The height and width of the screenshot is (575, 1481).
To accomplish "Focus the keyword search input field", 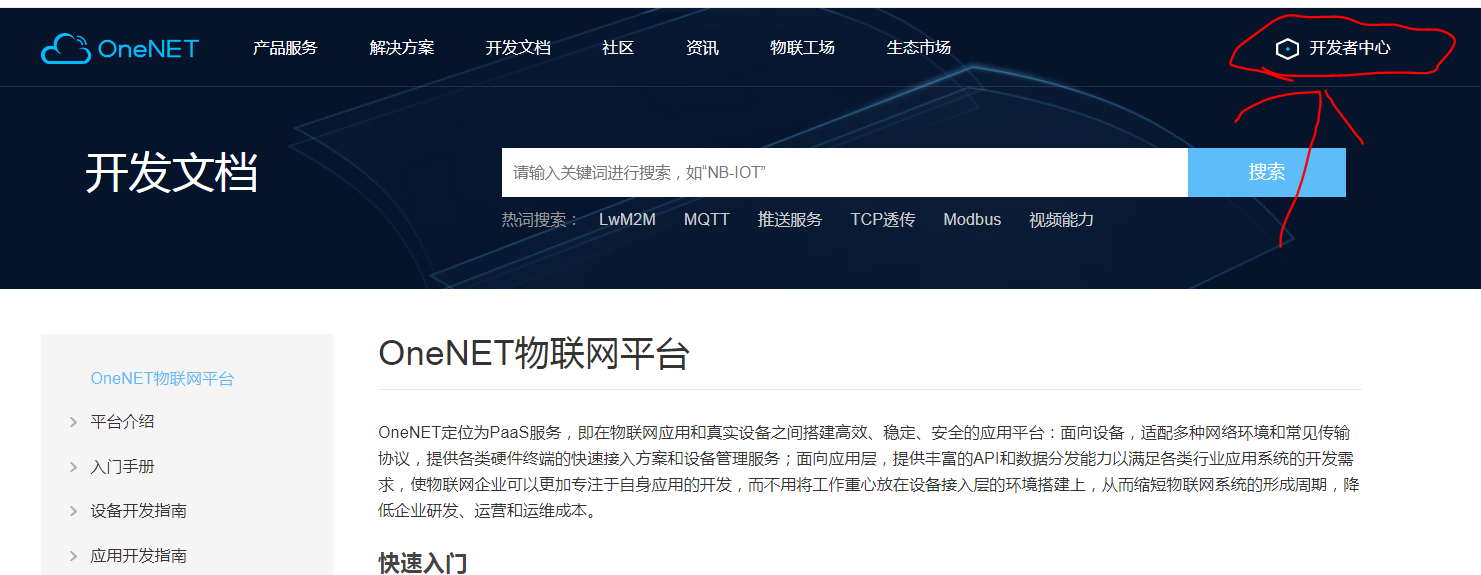I will (x=845, y=172).
